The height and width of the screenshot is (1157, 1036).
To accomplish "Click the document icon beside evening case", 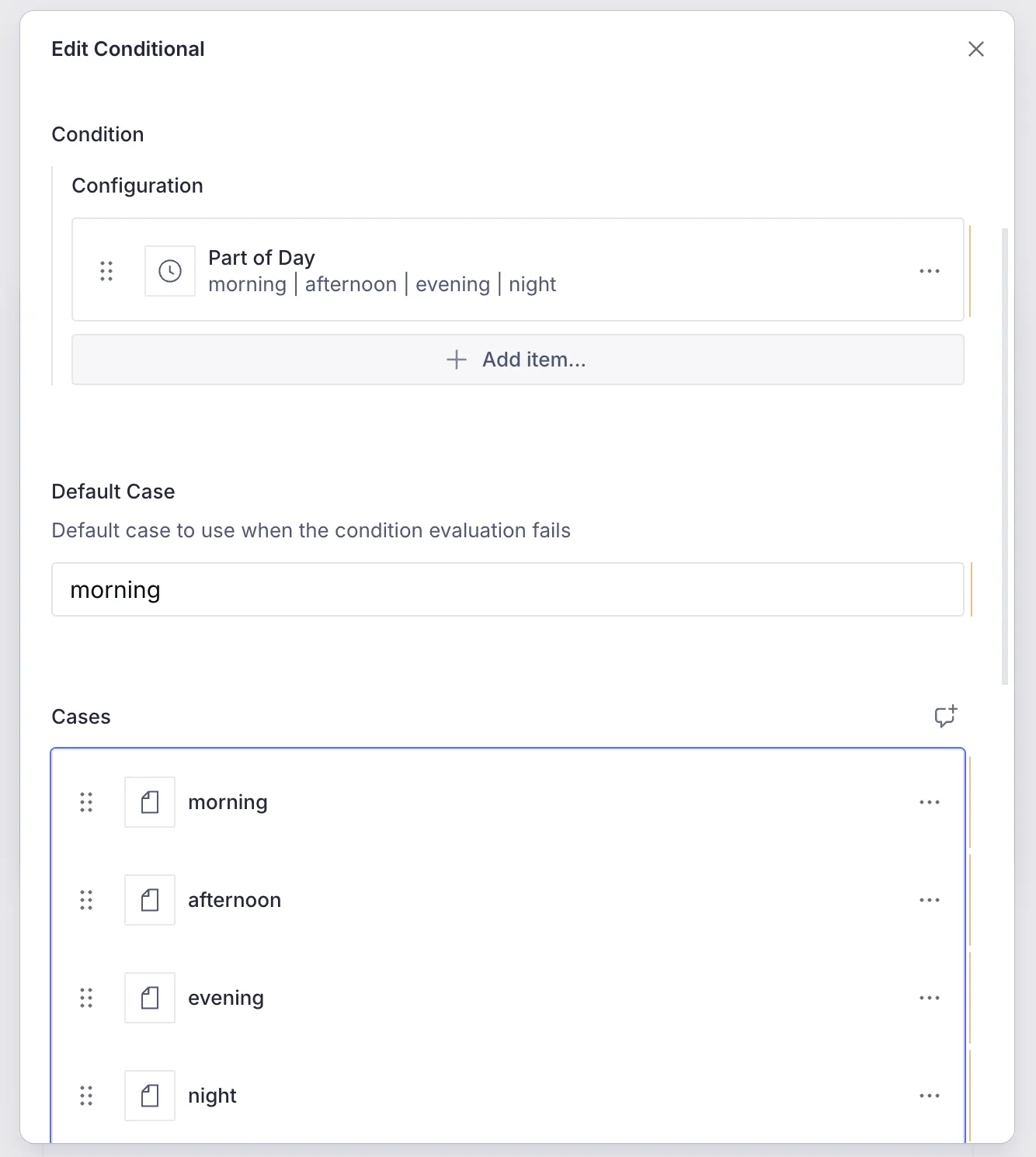I will pos(149,998).
